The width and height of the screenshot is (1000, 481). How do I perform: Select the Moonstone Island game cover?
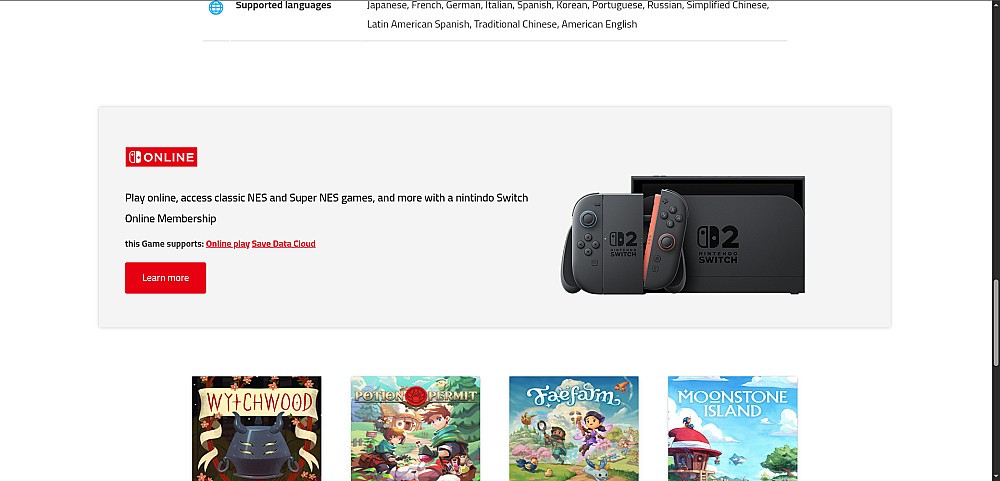click(x=733, y=428)
